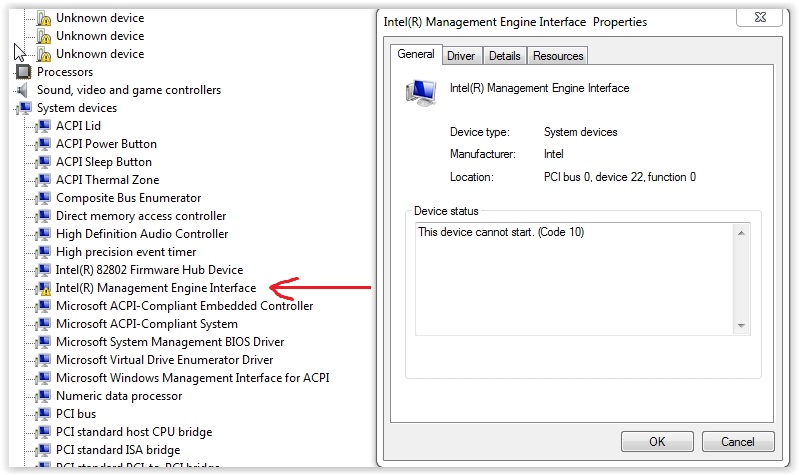Click the High precision event timer icon
The width and height of the screenshot is (799, 475).
(x=44, y=252)
